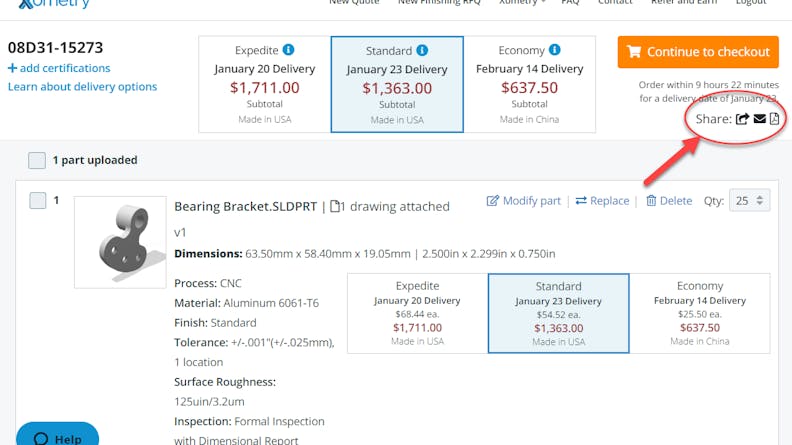This screenshot has height=445, width=792.
Task: Open the Qty 25 dropdown
Action: pyautogui.click(x=750, y=200)
